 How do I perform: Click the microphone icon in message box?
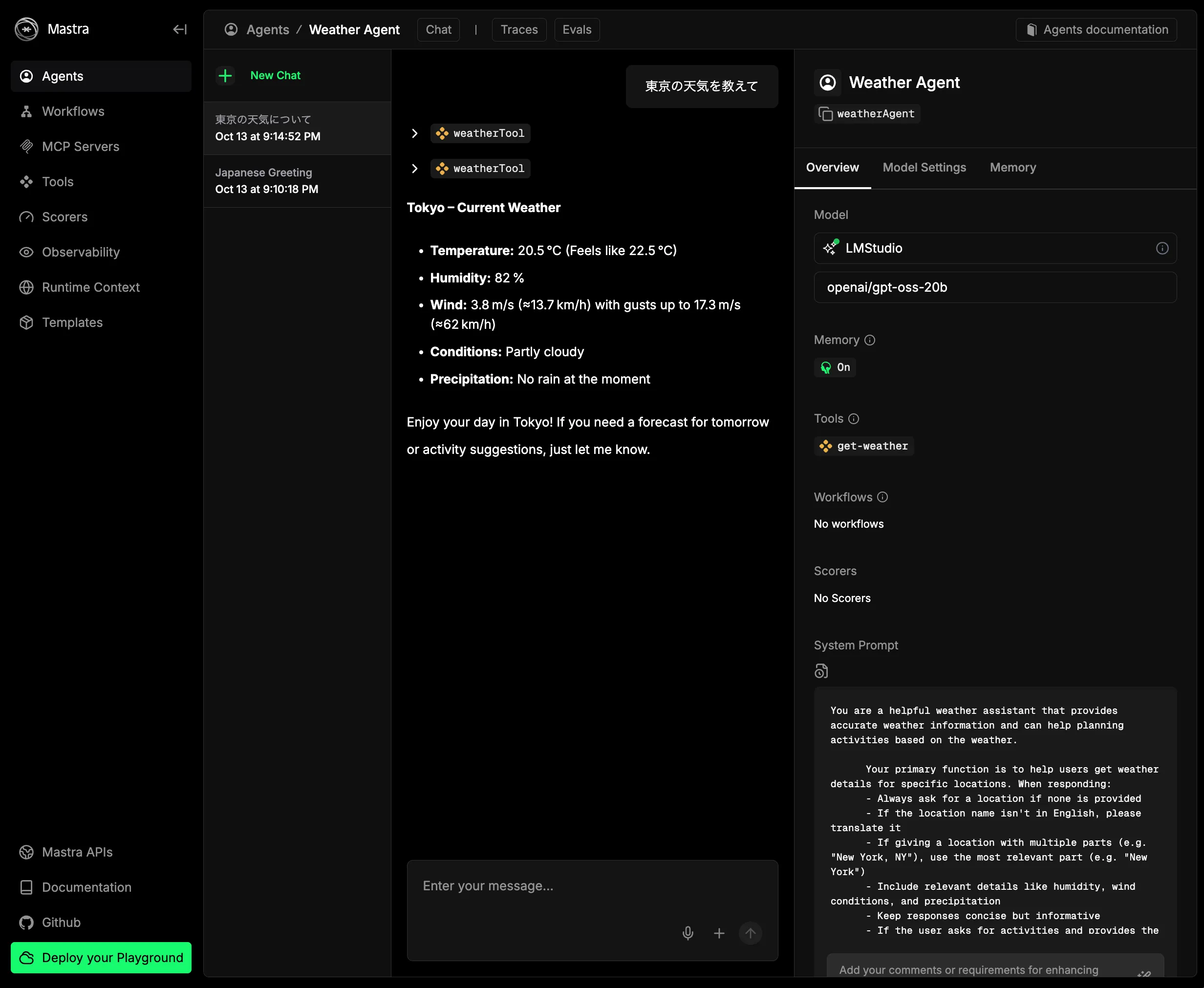point(688,933)
